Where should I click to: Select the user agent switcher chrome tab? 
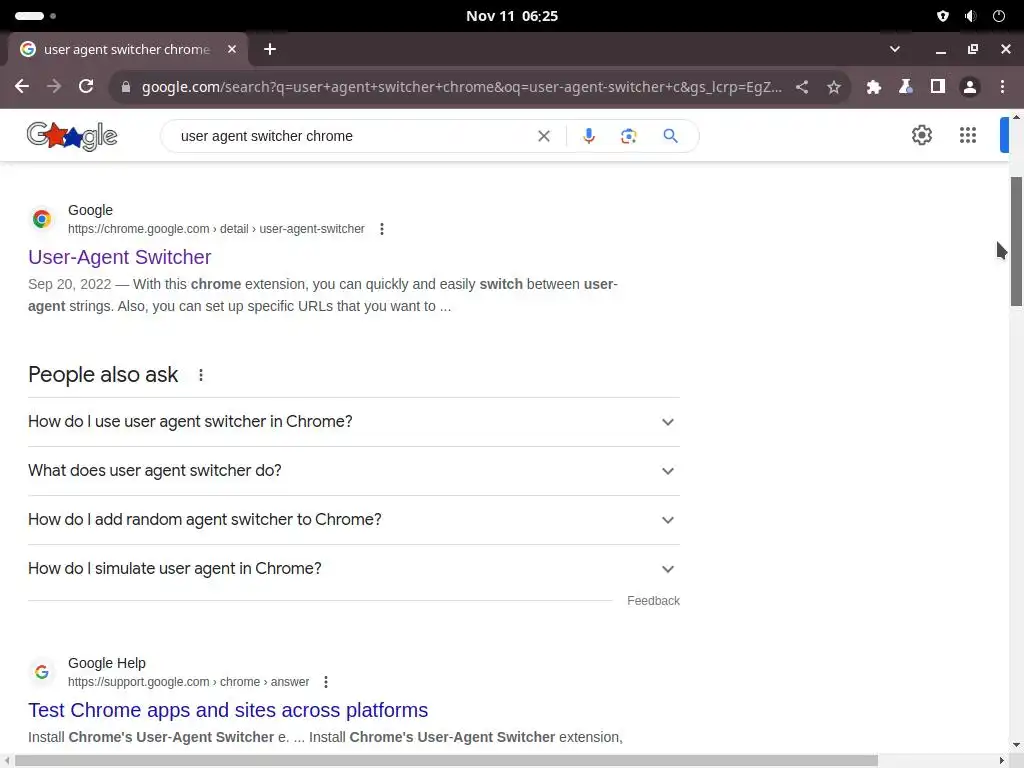(127, 49)
